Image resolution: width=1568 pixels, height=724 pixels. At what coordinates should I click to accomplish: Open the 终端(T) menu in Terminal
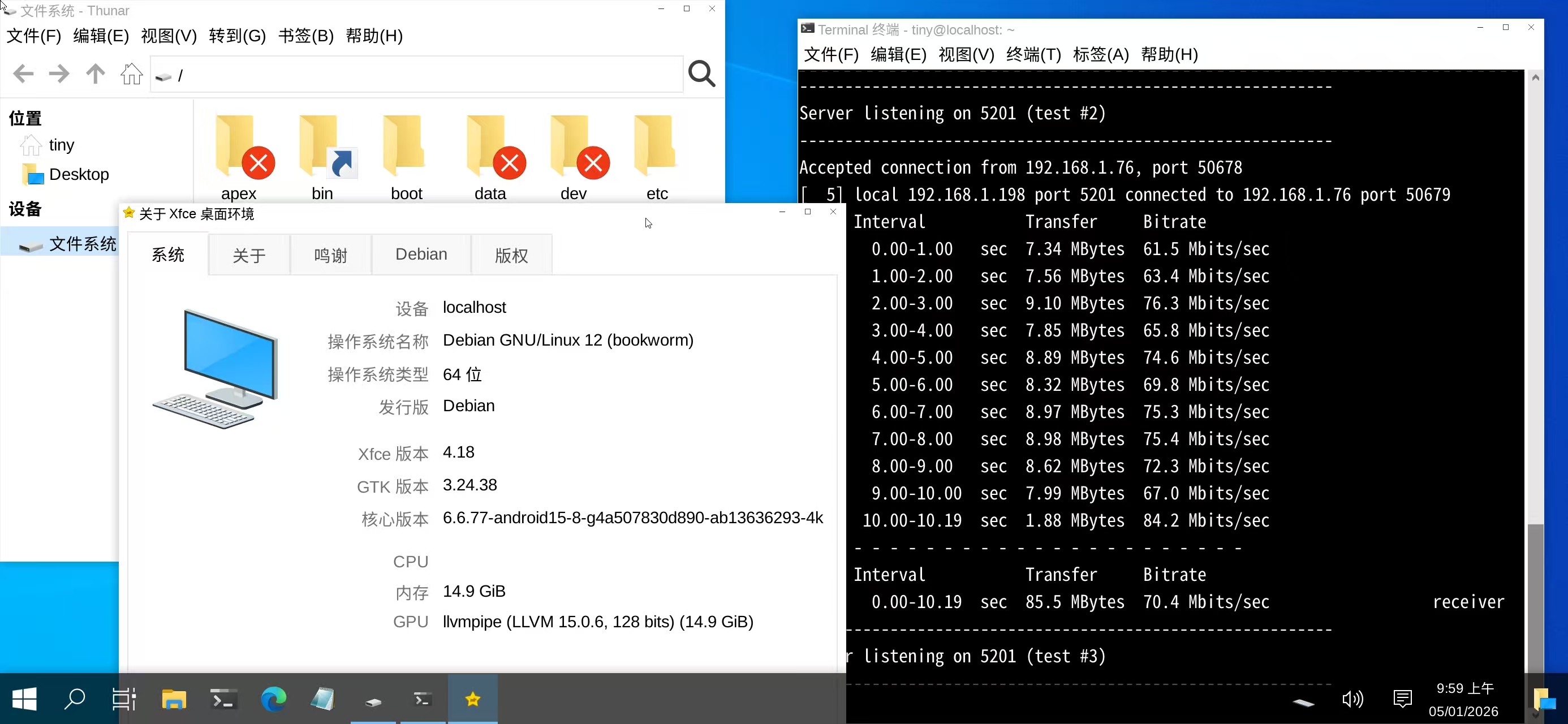tap(1033, 55)
